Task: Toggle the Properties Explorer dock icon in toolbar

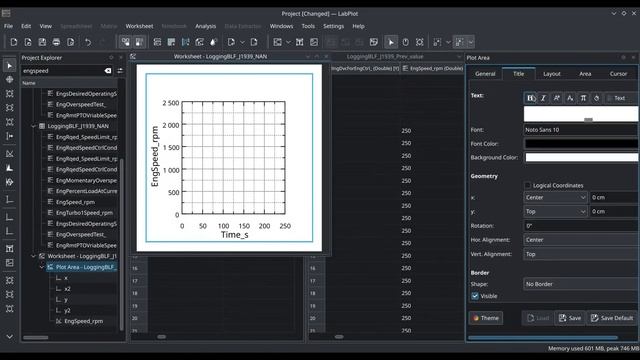Action: point(140,42)
